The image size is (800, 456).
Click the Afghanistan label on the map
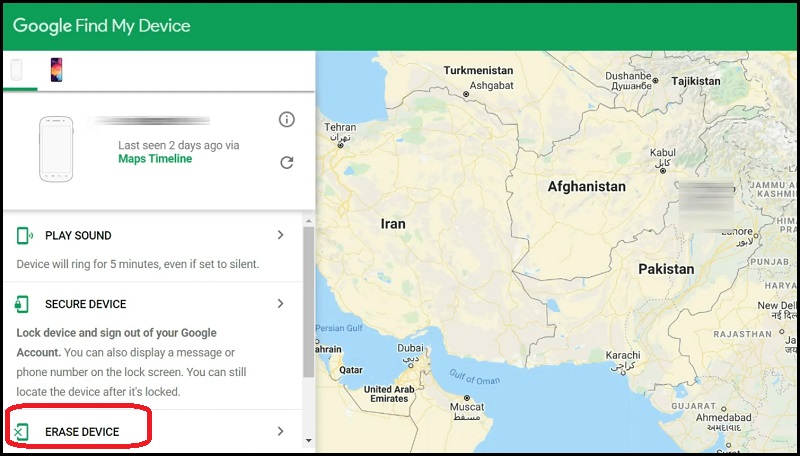point(586,187)
